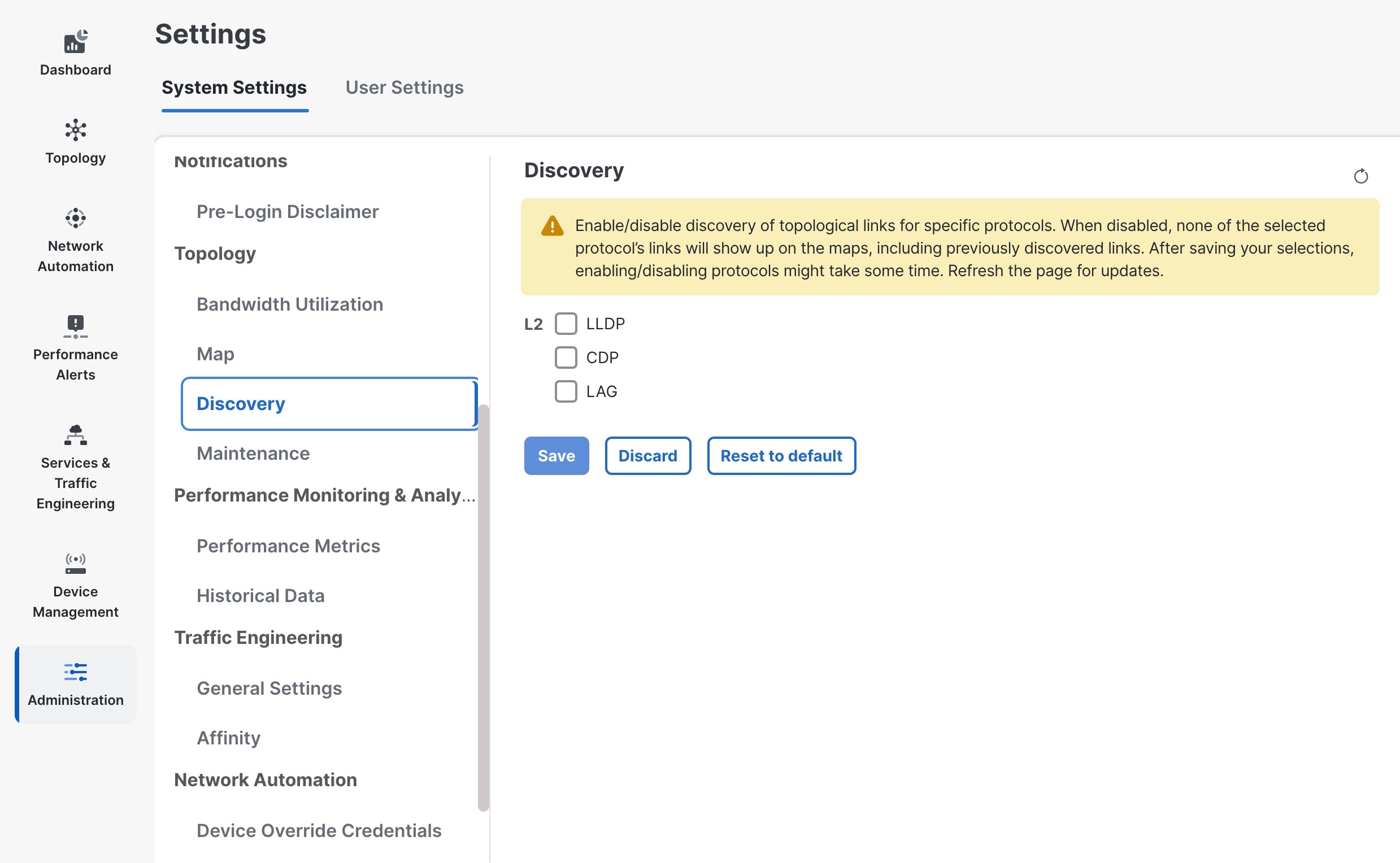
Task: Open the Dashboard icon in sidebar
Action: [75, 42]
